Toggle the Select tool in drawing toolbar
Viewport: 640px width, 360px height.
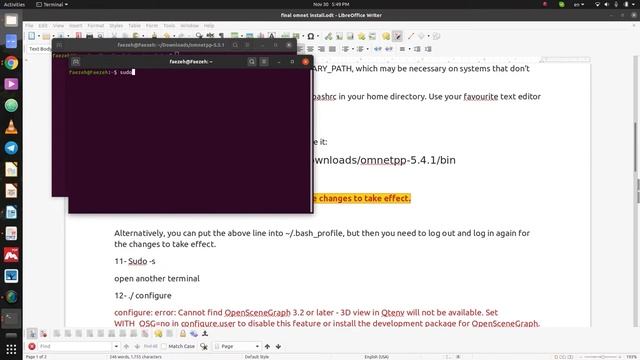(x=32, y=333)
